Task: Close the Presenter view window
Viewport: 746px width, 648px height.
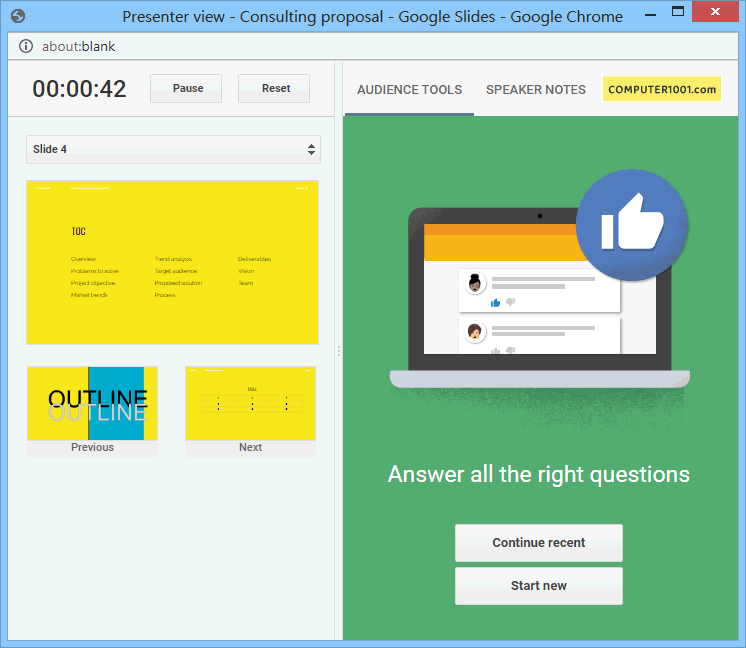Action: [x=715, y=12]
